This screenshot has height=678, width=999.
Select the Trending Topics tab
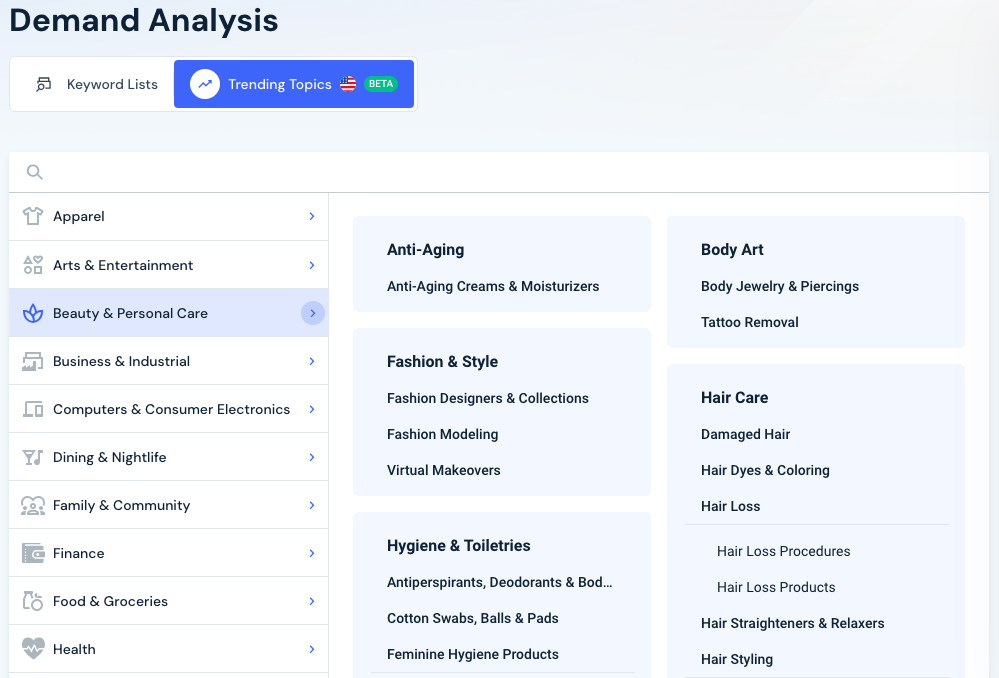pos(294,84)
